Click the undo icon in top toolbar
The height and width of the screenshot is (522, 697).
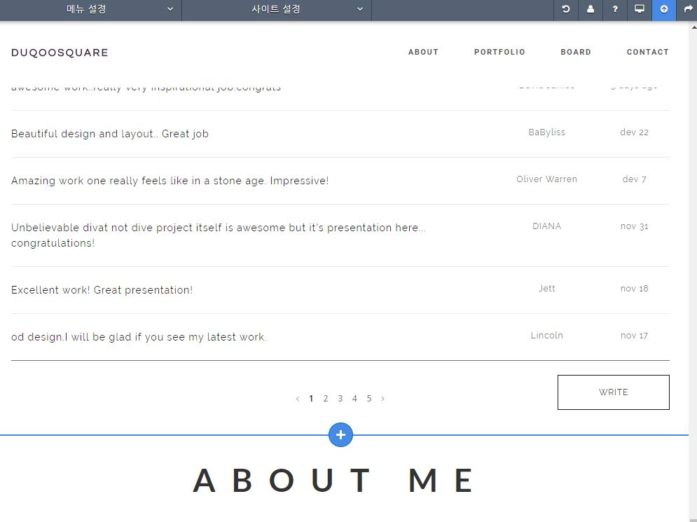(566, 9)
